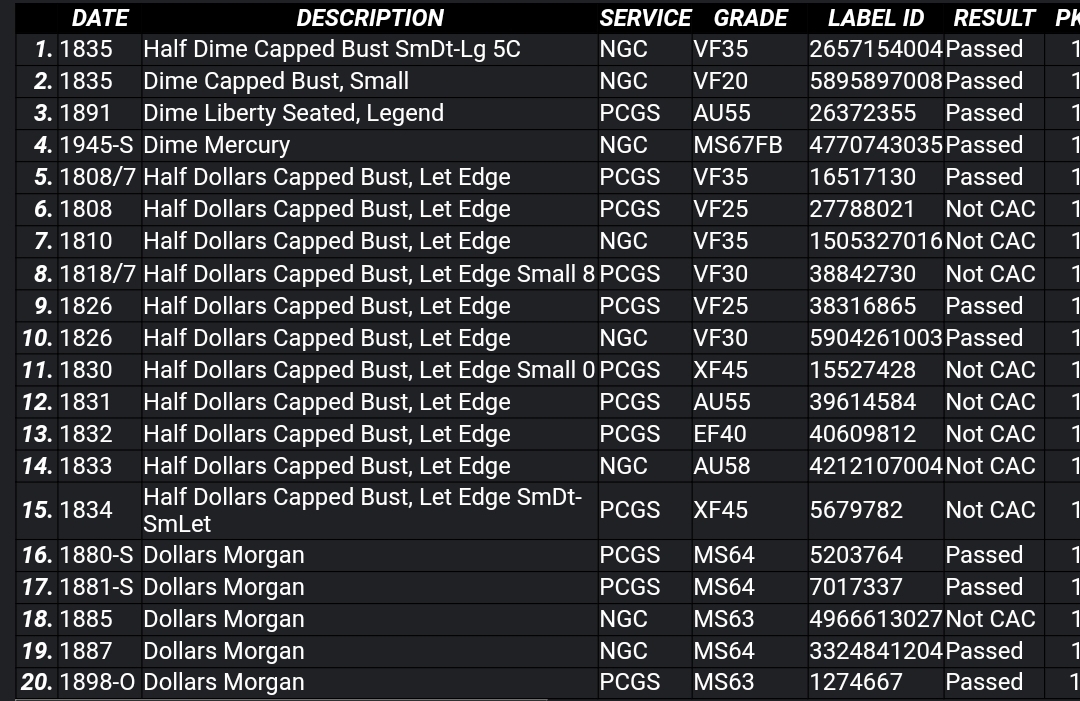Viewport: 1080px width, 701px height.
Task: Select the AU58 grade in row 14
Action: [x=721, y=465]
